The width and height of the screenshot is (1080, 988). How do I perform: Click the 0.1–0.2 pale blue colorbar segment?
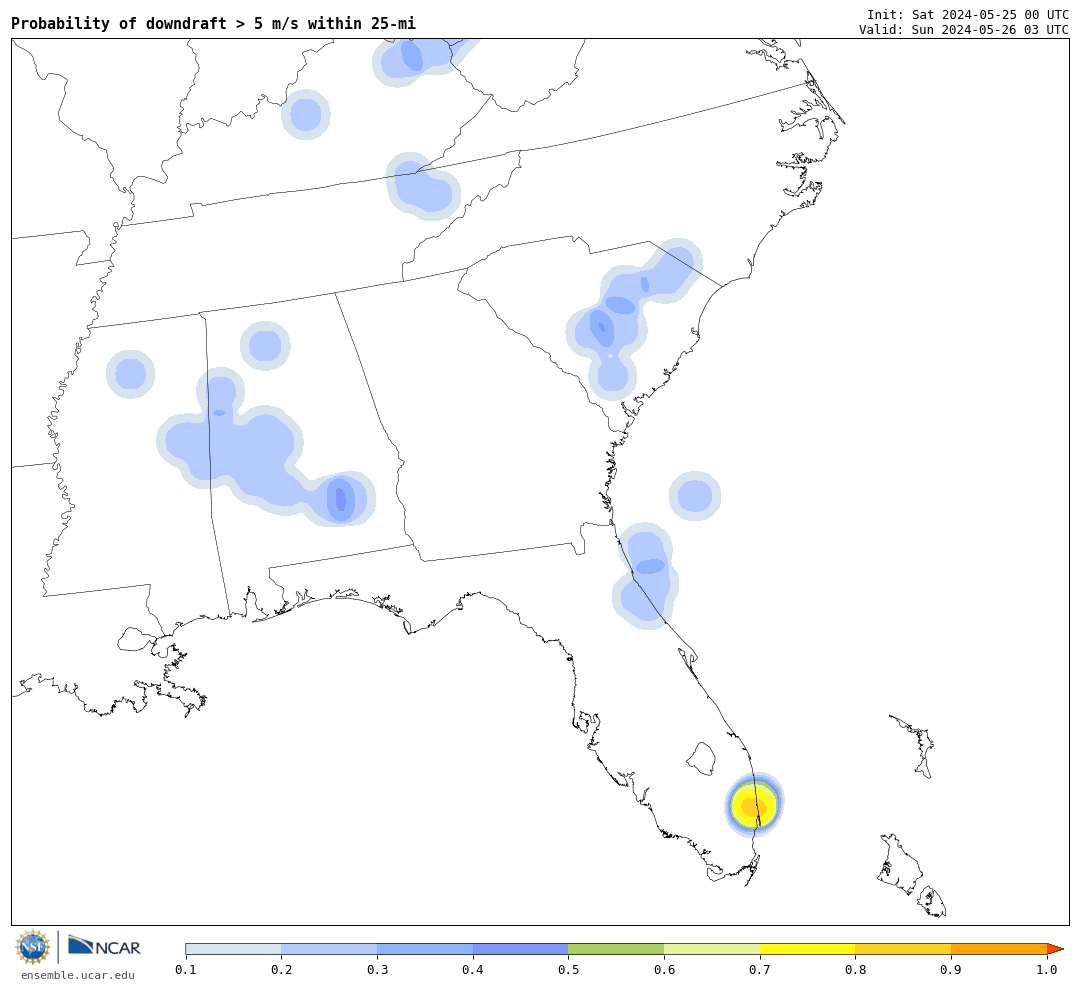point(233,949)
